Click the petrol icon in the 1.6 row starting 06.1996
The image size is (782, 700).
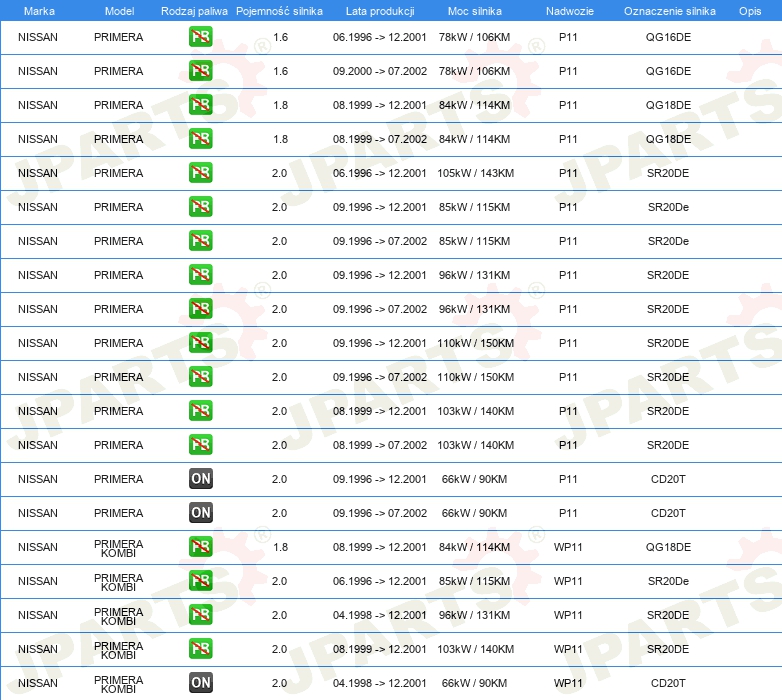point(200,37)
